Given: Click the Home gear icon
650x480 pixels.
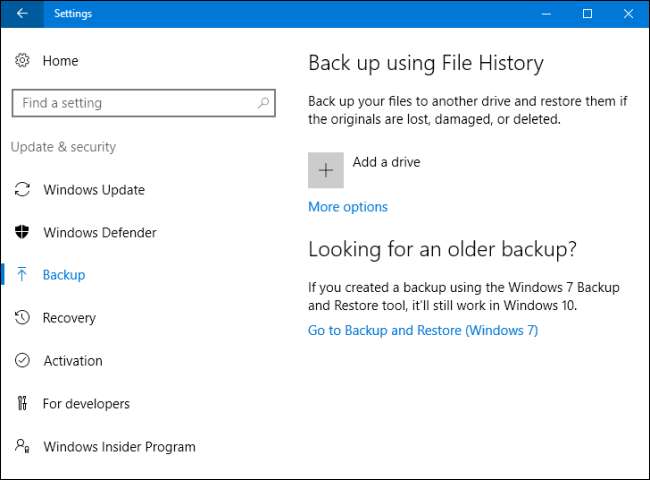Looking at the screenshot, I should click(x=22, y=61).
